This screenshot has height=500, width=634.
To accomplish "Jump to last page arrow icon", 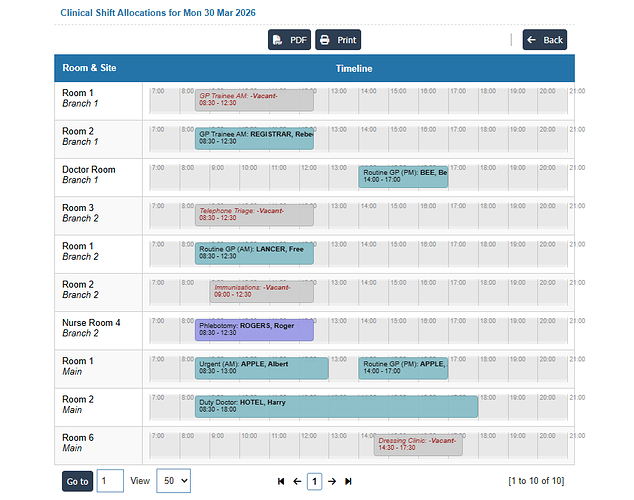I will coord(348,481).
